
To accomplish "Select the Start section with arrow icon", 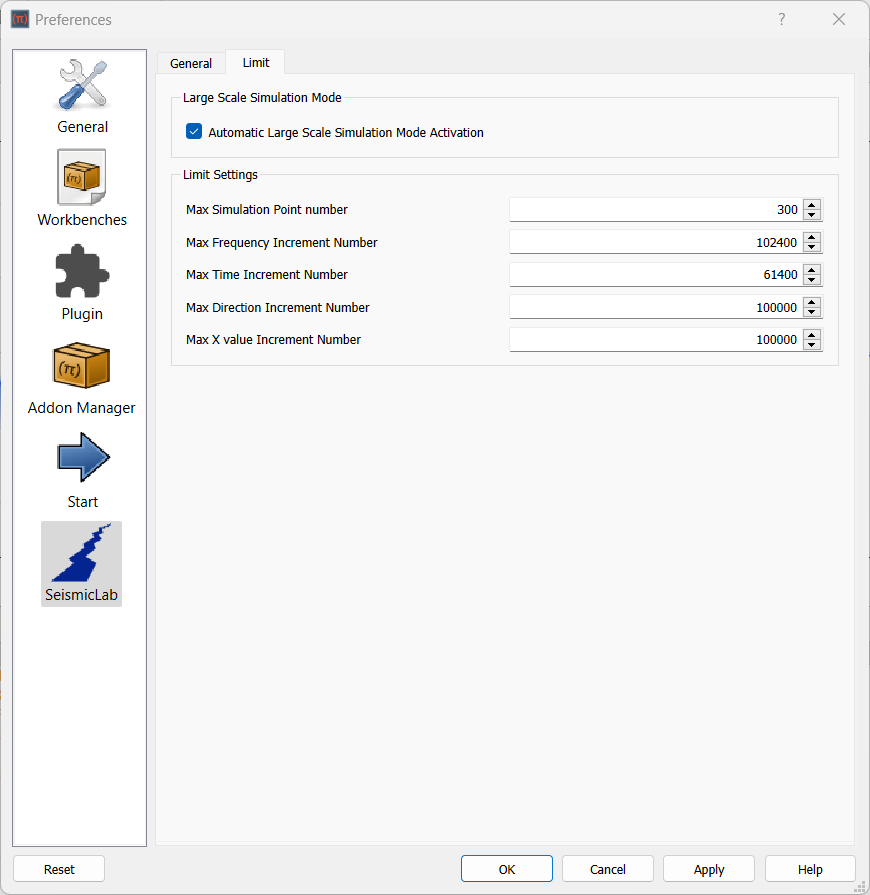I will [x=81, y=468].
